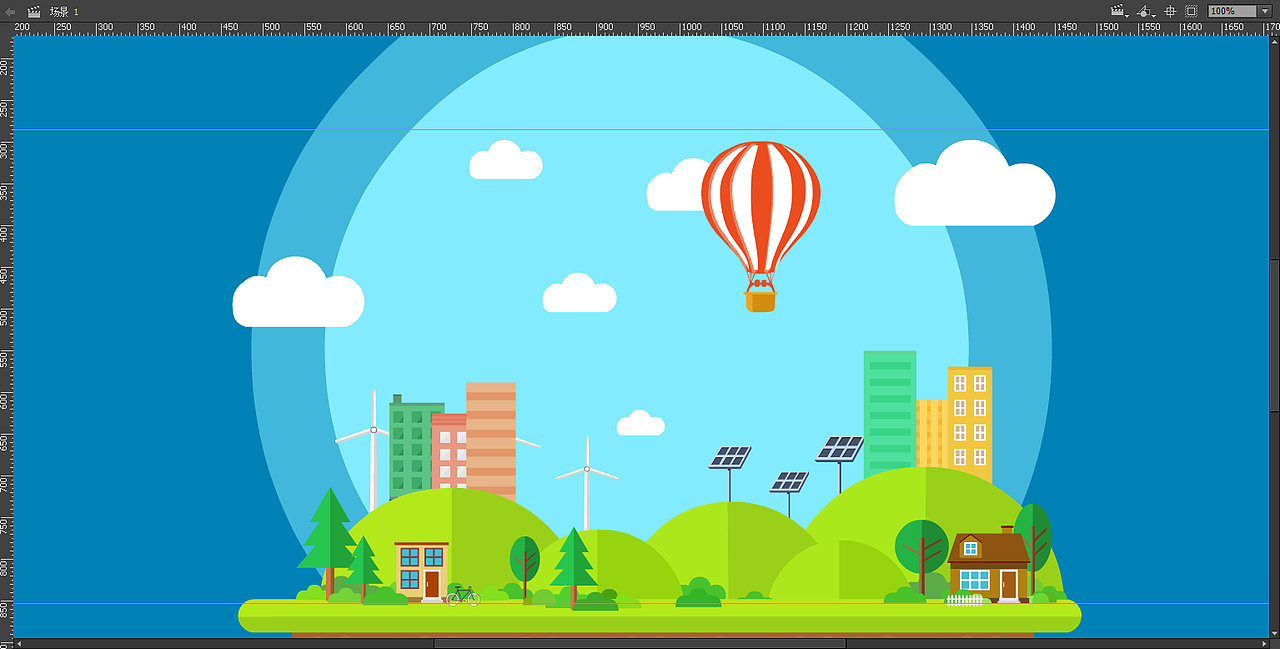
Task: Select the tall green skyscraper on the right
Action: point(890,412)
